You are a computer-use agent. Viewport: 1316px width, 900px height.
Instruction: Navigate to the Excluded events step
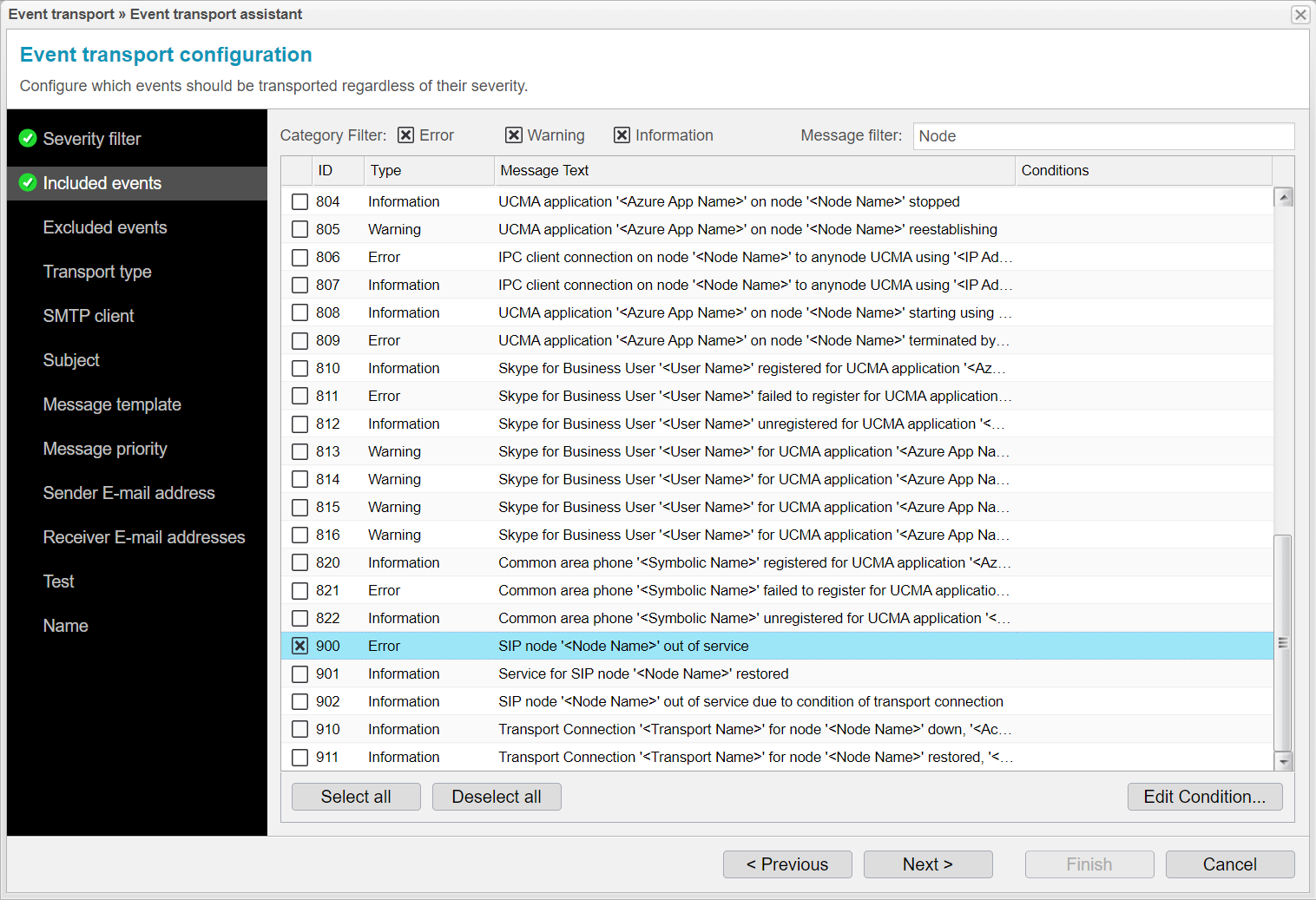[104, 227]
